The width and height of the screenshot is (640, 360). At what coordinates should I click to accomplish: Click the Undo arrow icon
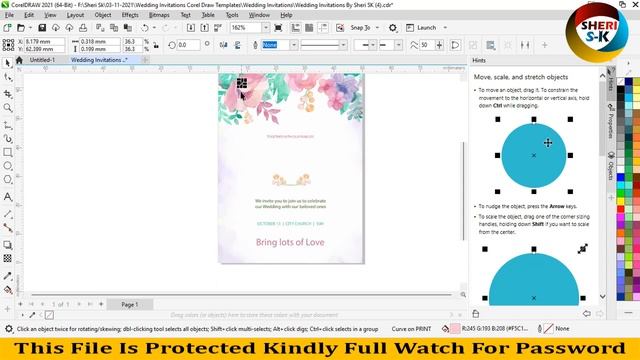144,28
